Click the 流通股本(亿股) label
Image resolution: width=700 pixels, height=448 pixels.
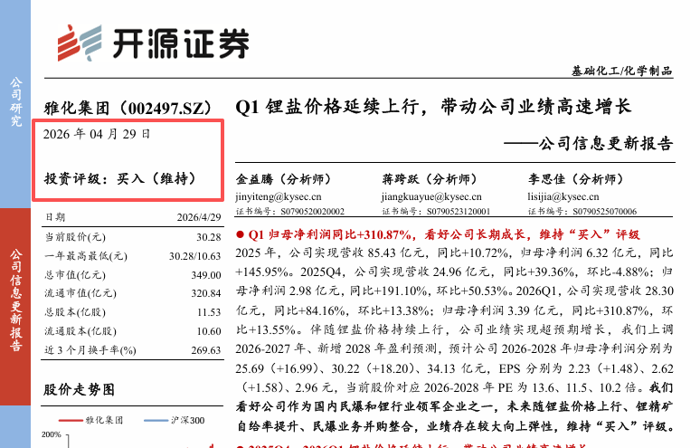pos(80,331)
